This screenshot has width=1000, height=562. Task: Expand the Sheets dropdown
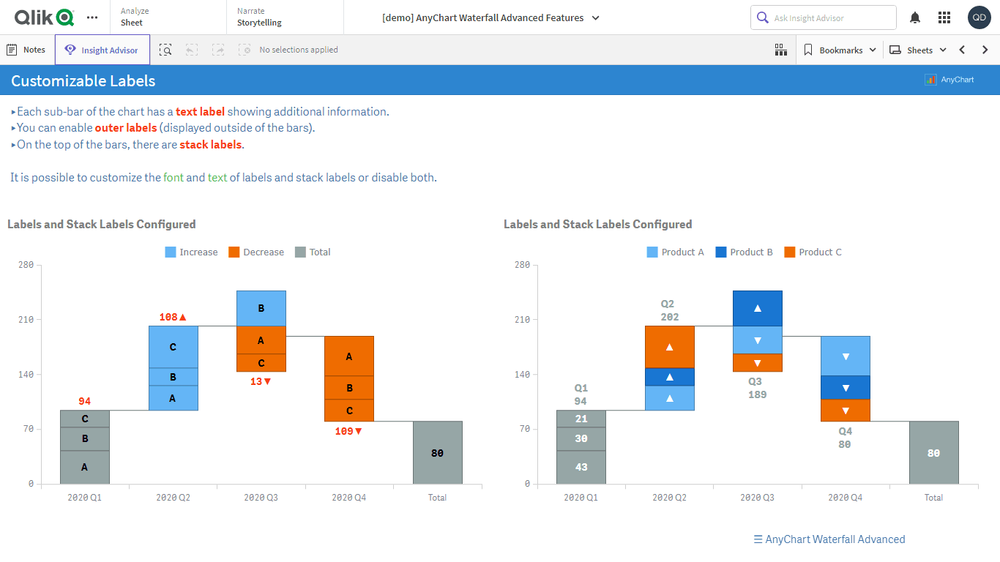(x=918, y=50)
